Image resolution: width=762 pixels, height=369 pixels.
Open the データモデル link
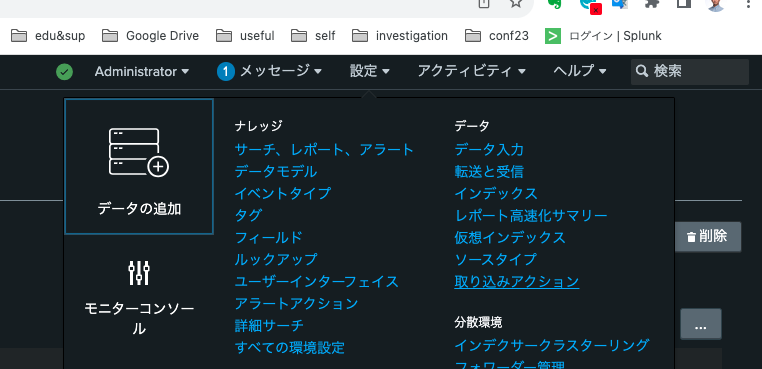[276, 172]
